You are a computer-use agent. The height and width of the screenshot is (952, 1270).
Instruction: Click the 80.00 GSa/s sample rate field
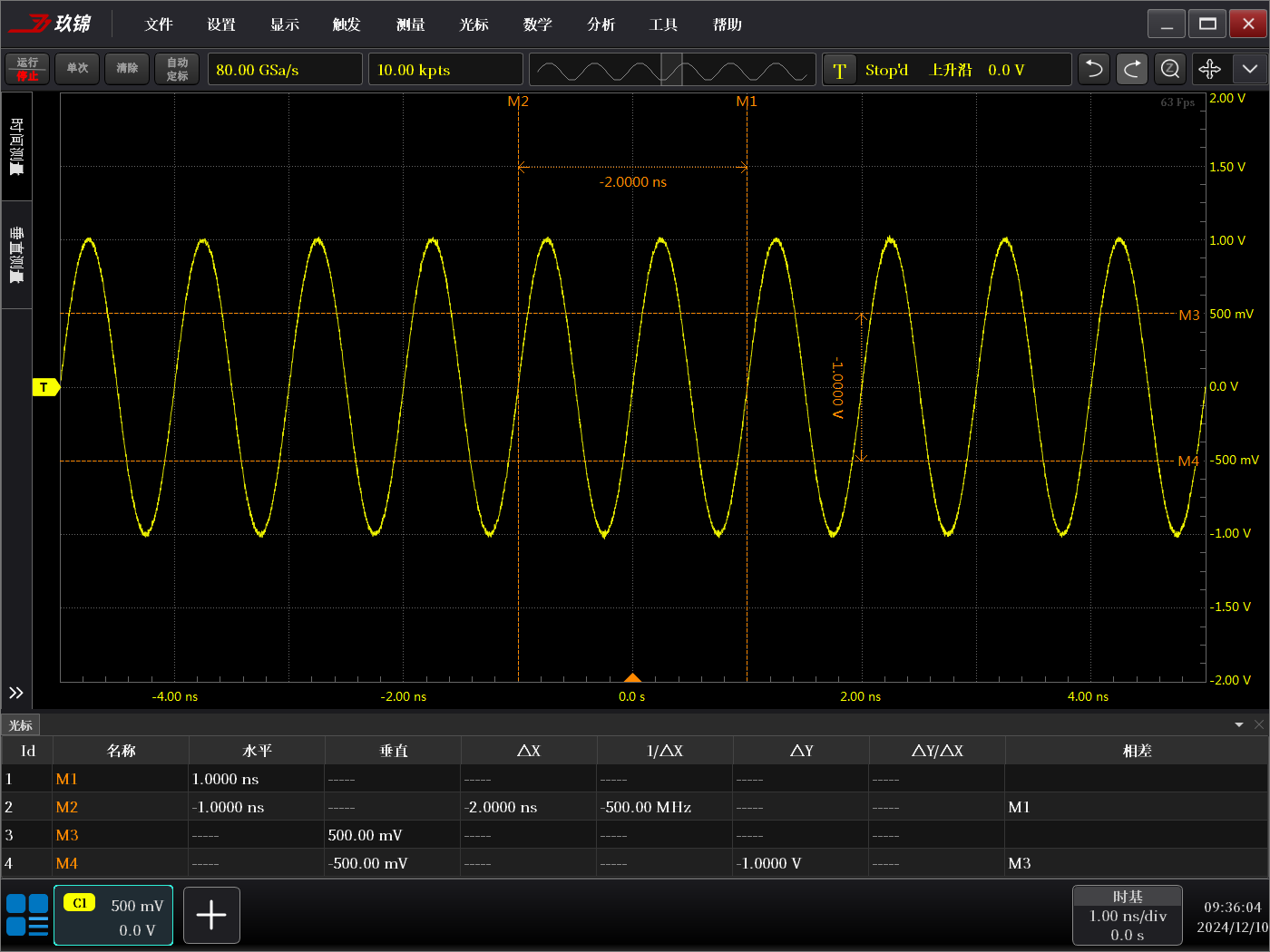pos(285,70)
